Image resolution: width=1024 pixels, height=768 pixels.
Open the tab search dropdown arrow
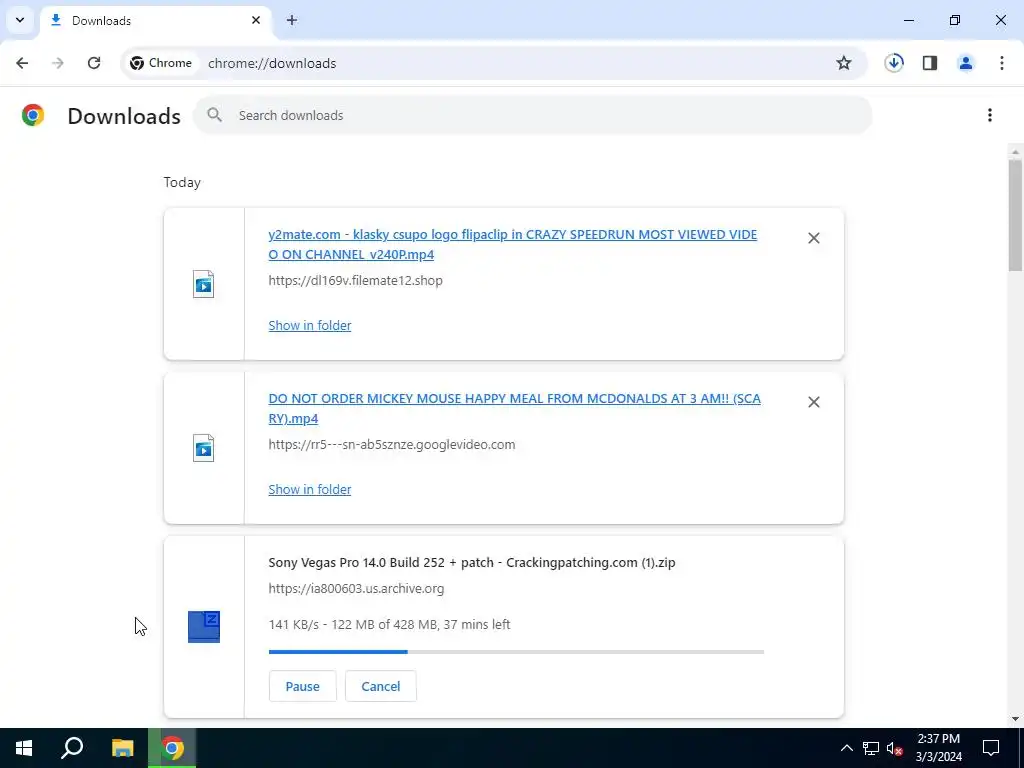click(x=20, y=20)
